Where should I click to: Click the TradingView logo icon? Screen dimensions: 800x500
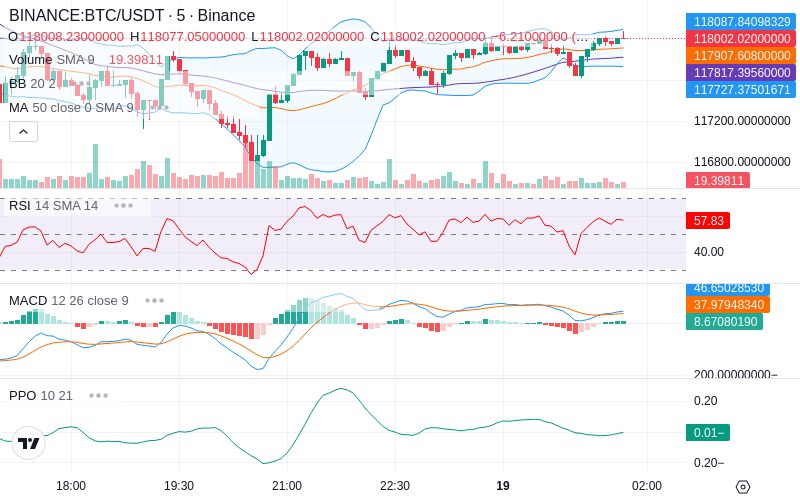29,443
